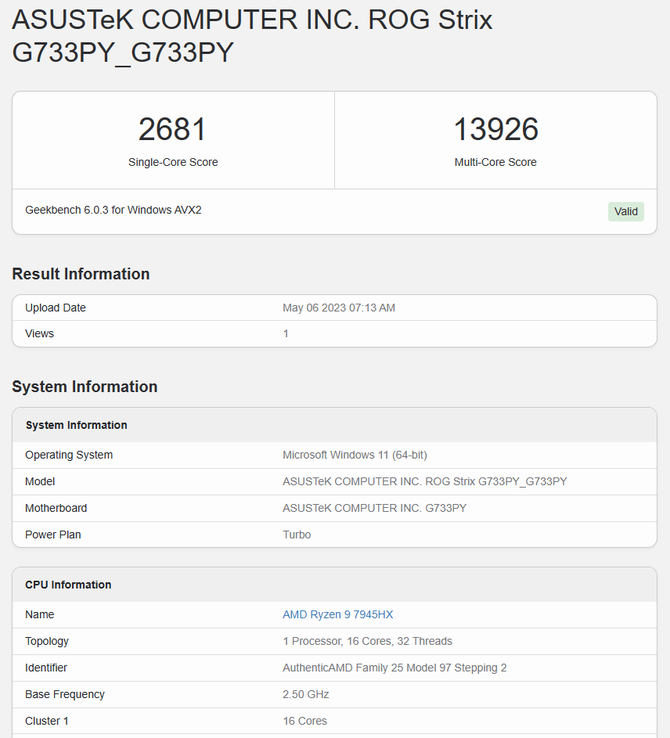Click the Operating System label
The width and height of the screenshot is (670, 738).
click(69, 455)
